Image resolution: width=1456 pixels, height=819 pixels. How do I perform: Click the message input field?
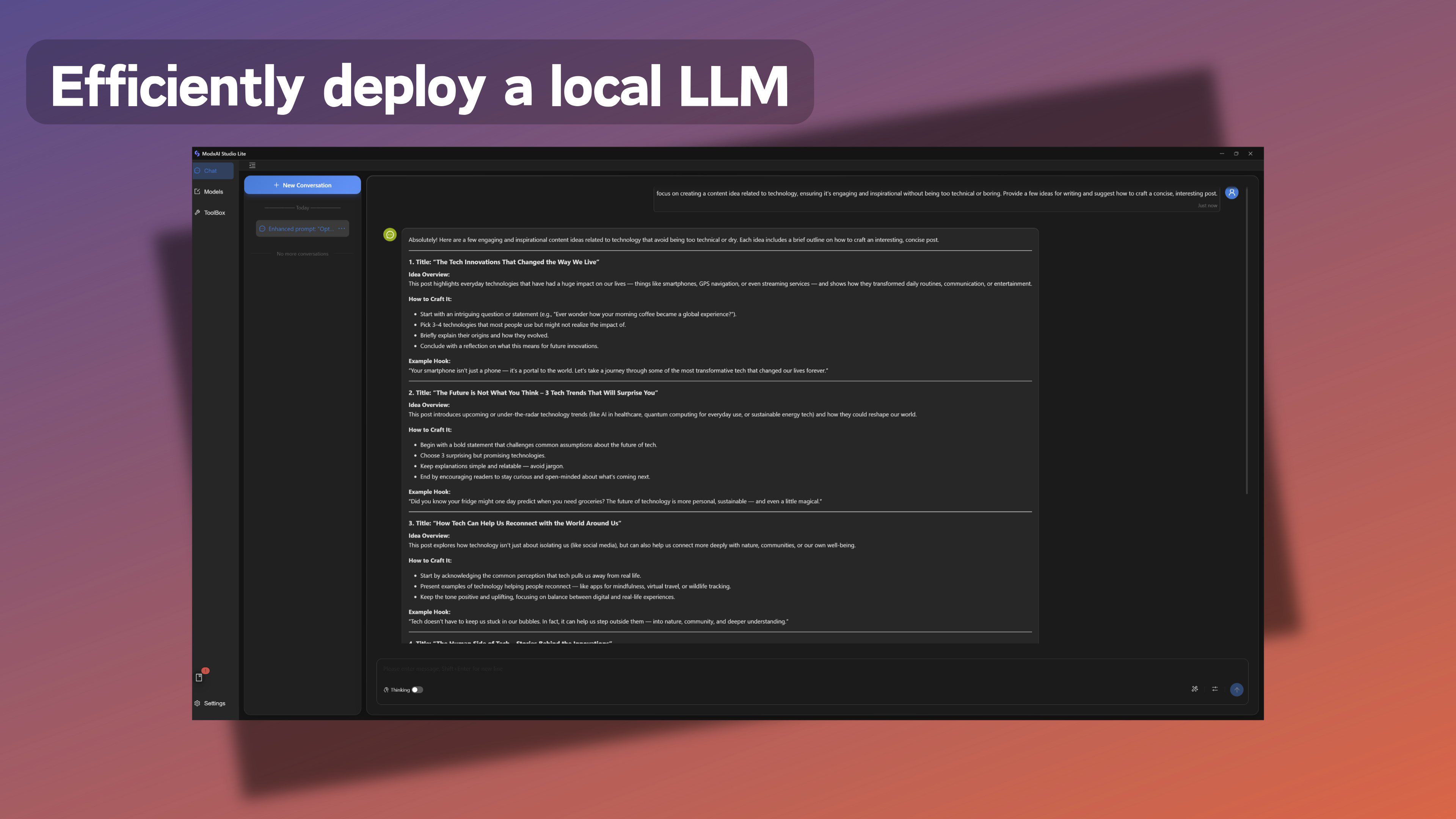pos(678,668)
